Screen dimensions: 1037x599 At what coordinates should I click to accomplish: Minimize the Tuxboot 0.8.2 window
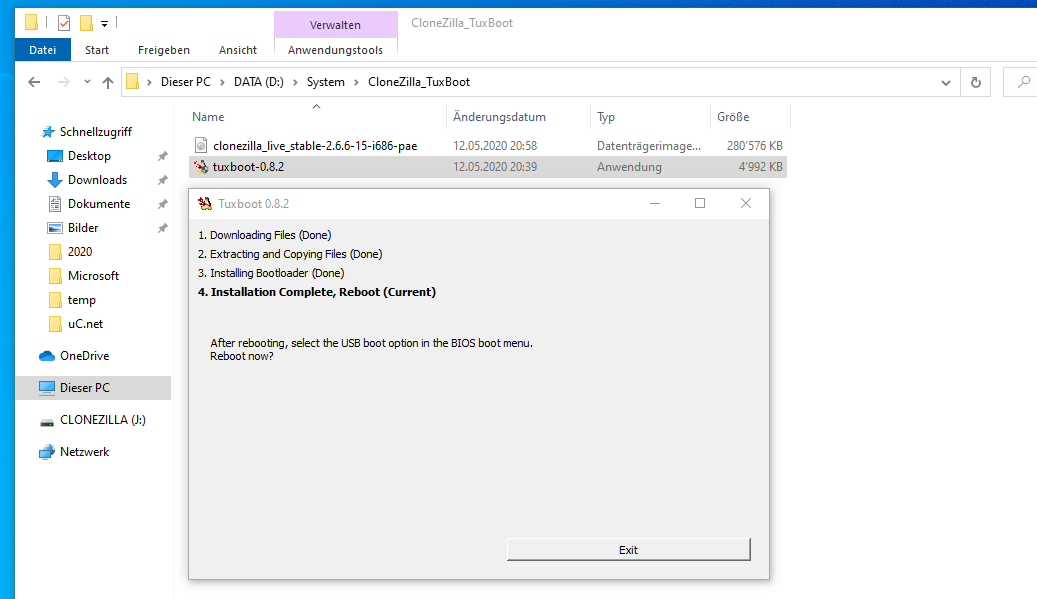tap(655, 204)
